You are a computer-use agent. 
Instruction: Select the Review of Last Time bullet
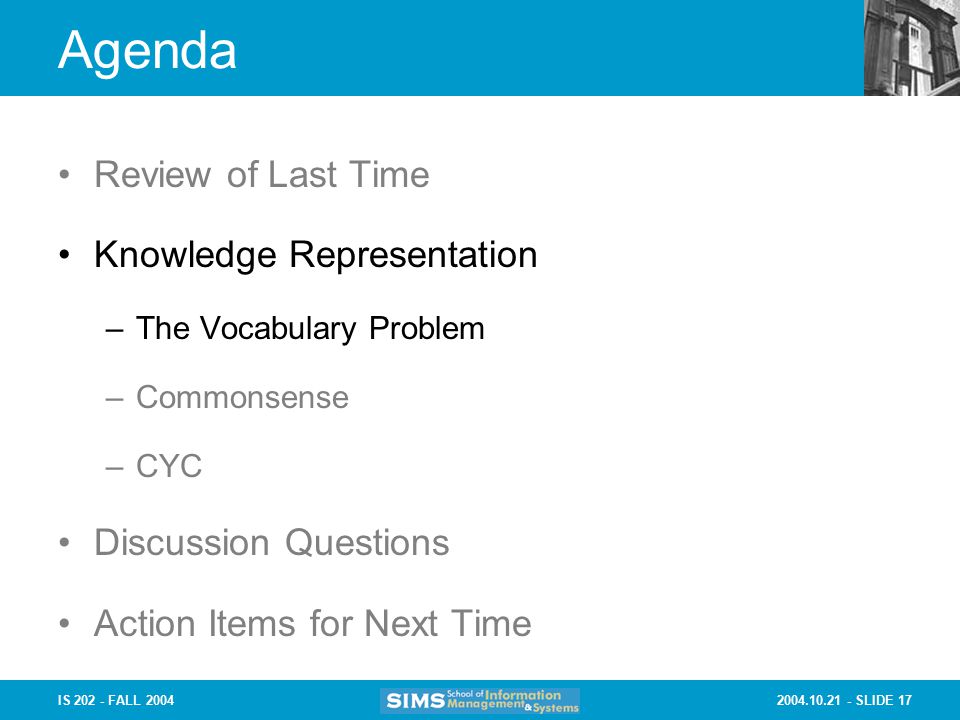pos(261,174)
